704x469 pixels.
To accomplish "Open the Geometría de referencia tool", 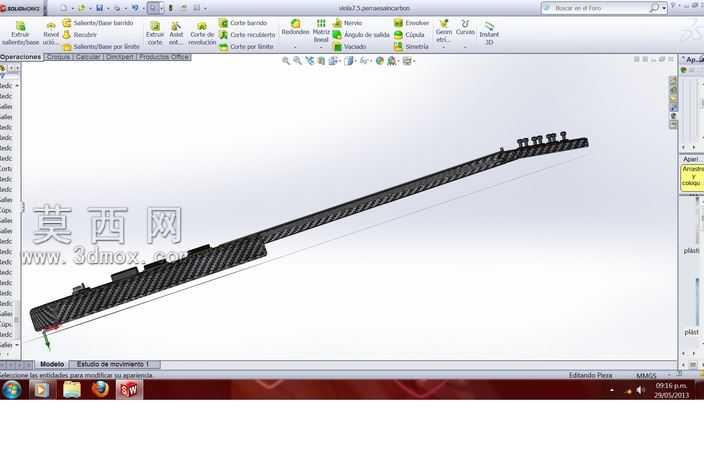I will point(444,31).
